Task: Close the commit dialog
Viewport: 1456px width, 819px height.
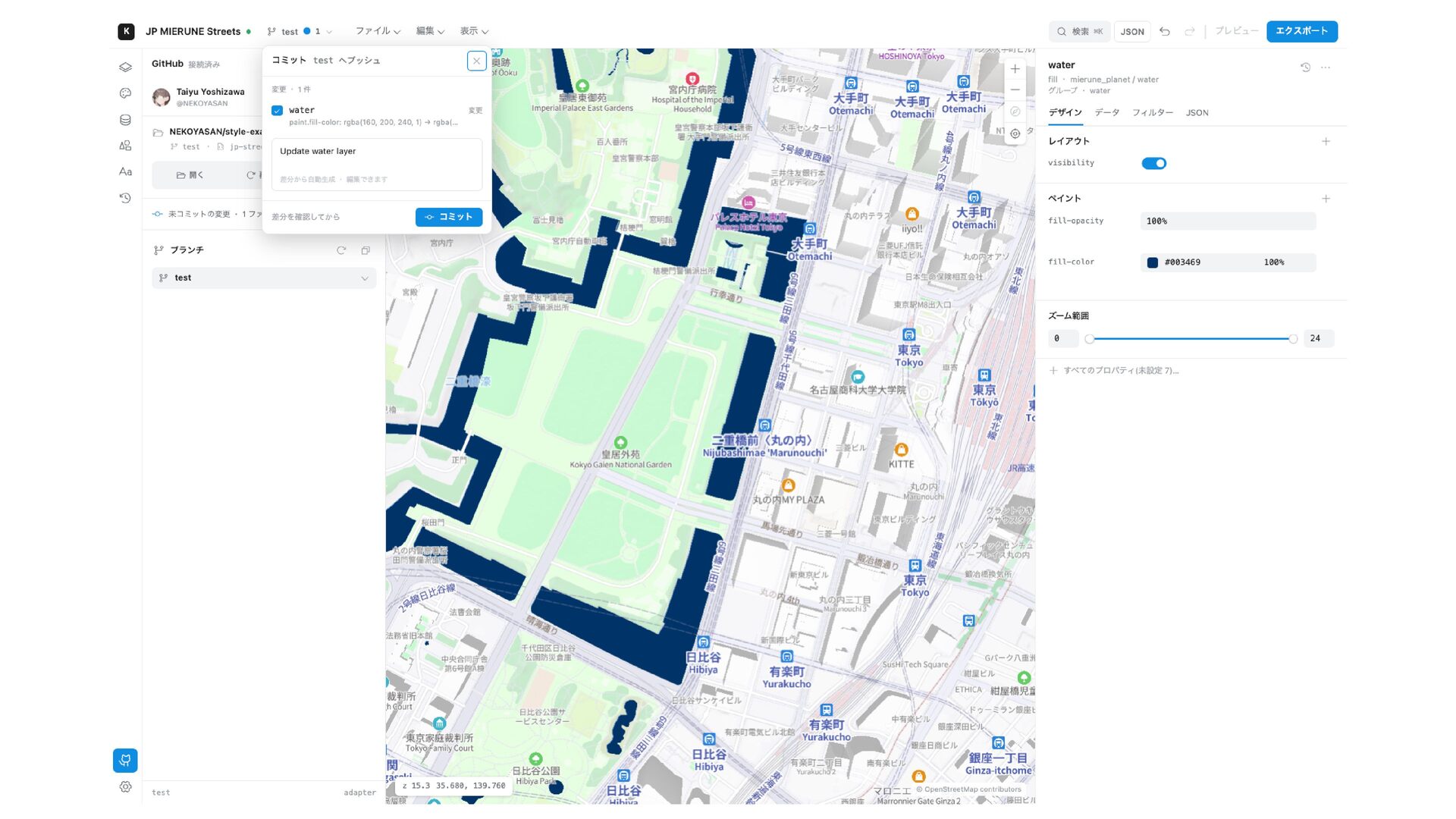Action: (x=476, y=61)
